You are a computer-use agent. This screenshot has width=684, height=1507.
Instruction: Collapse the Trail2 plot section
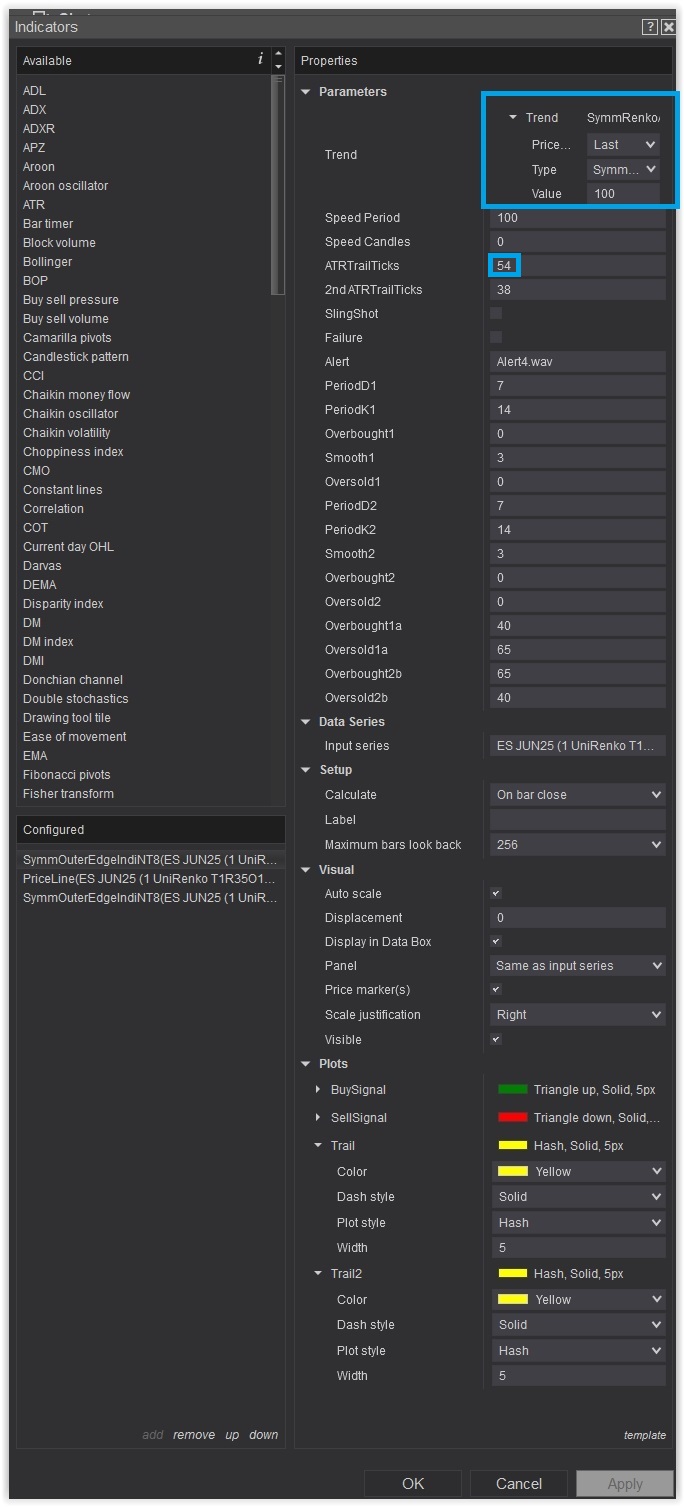point(318,1274)
